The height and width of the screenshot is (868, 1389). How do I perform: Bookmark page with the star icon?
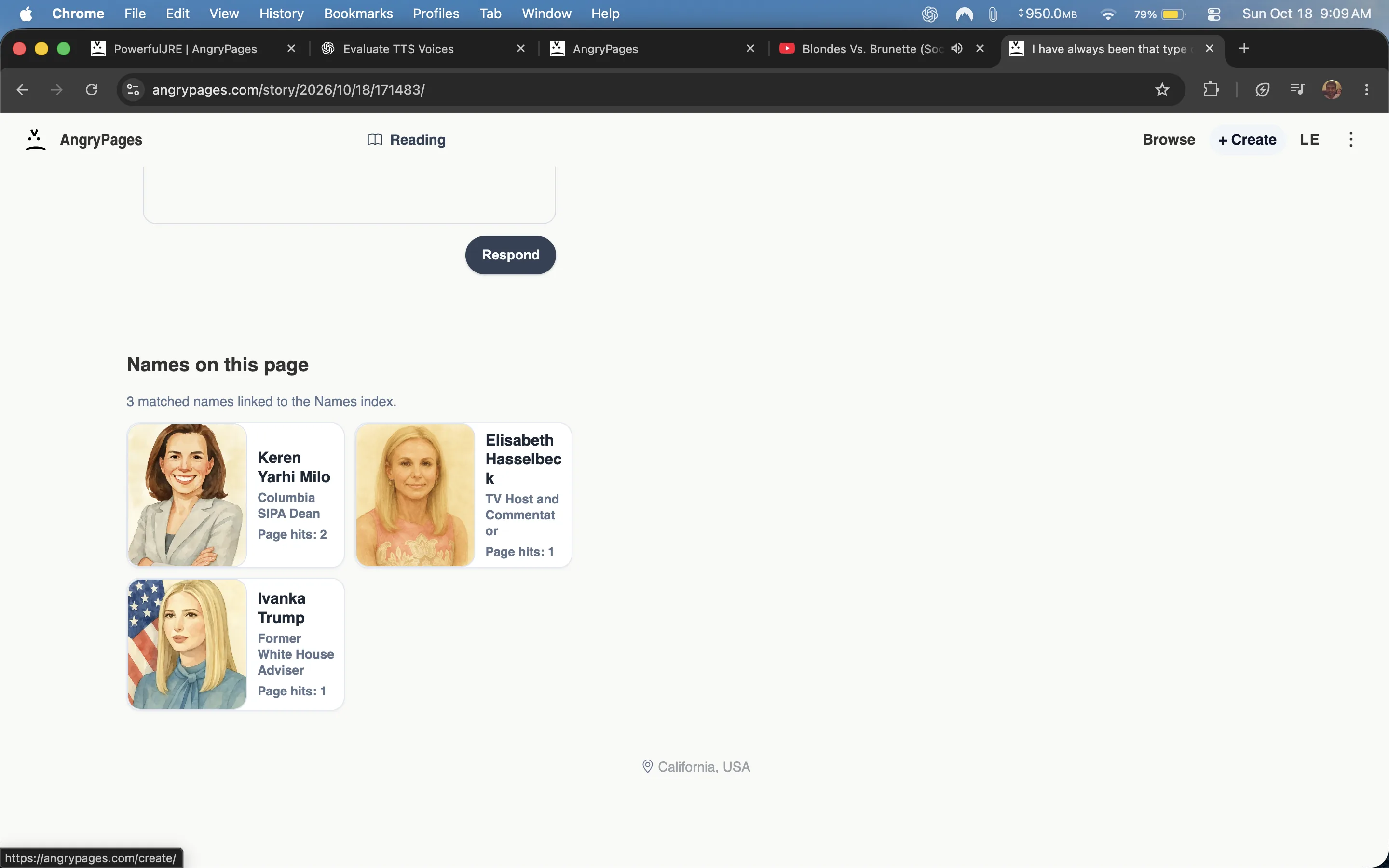tap(1162, 90)
